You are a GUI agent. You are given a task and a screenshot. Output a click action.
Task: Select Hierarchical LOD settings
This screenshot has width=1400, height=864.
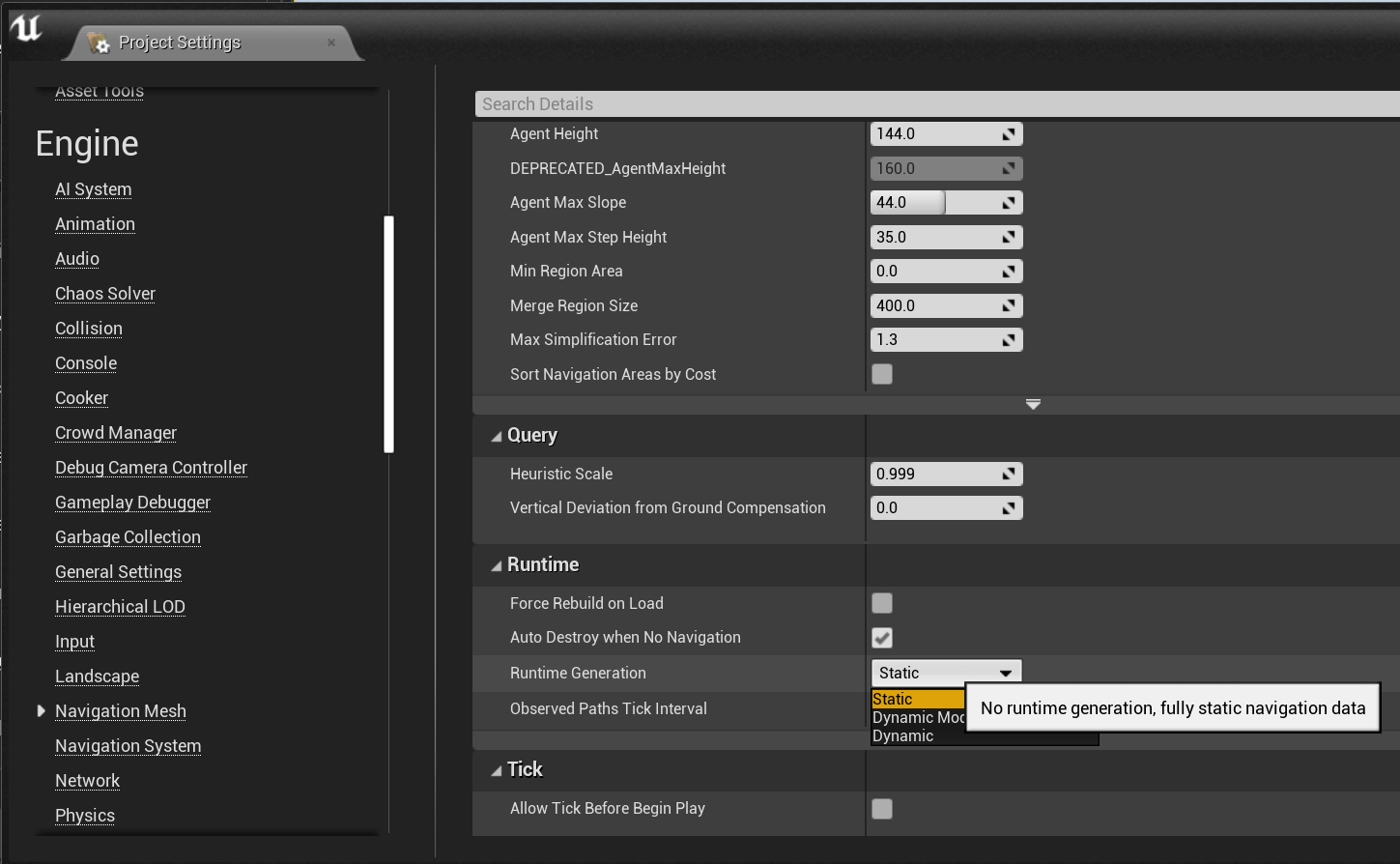pyautogui.click(x=120, y=607)
